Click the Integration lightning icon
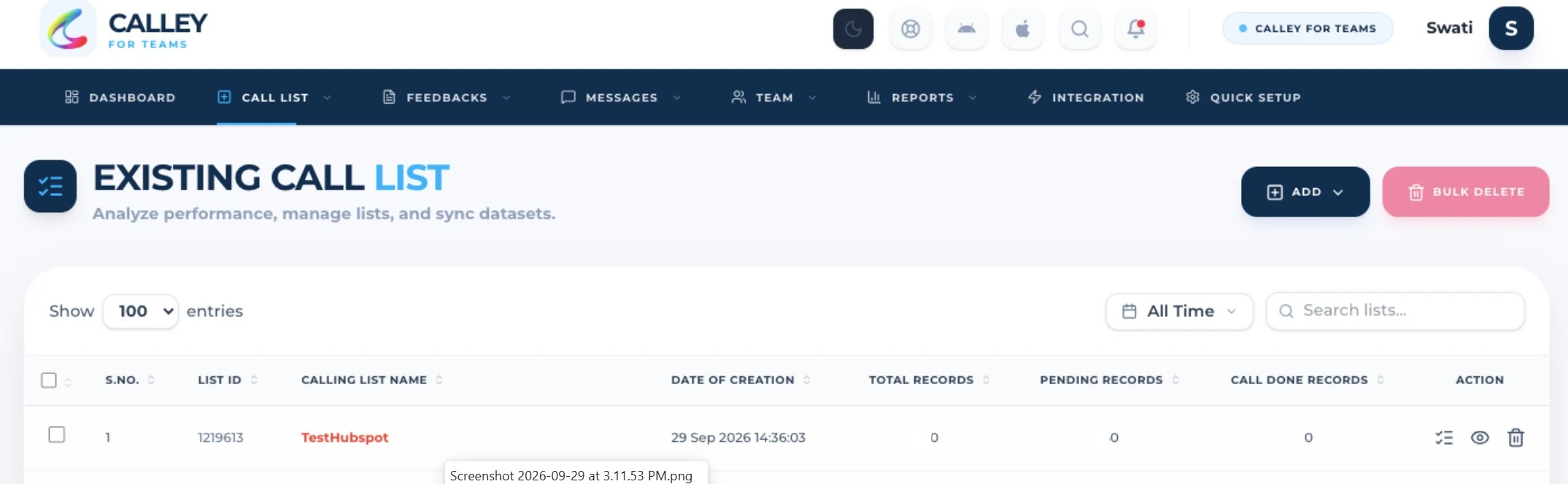This screenshot has height=484, width=1568. pos(1035,97)
